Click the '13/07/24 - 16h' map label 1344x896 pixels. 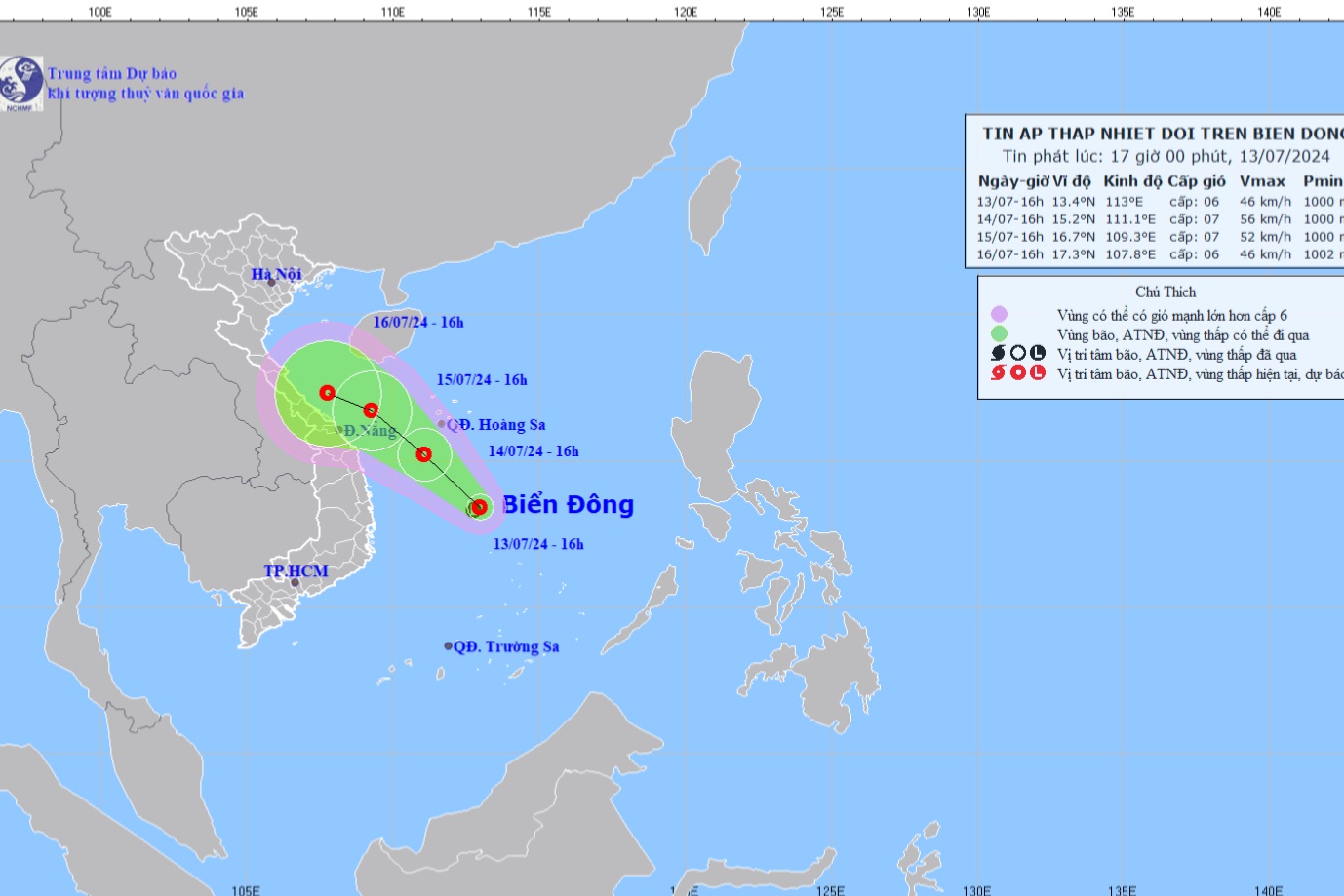[538, 544]
